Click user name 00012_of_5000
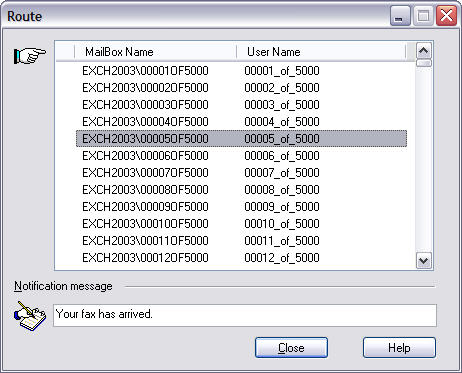The height and width of the screenshot is (373, 462). (282, 258)
